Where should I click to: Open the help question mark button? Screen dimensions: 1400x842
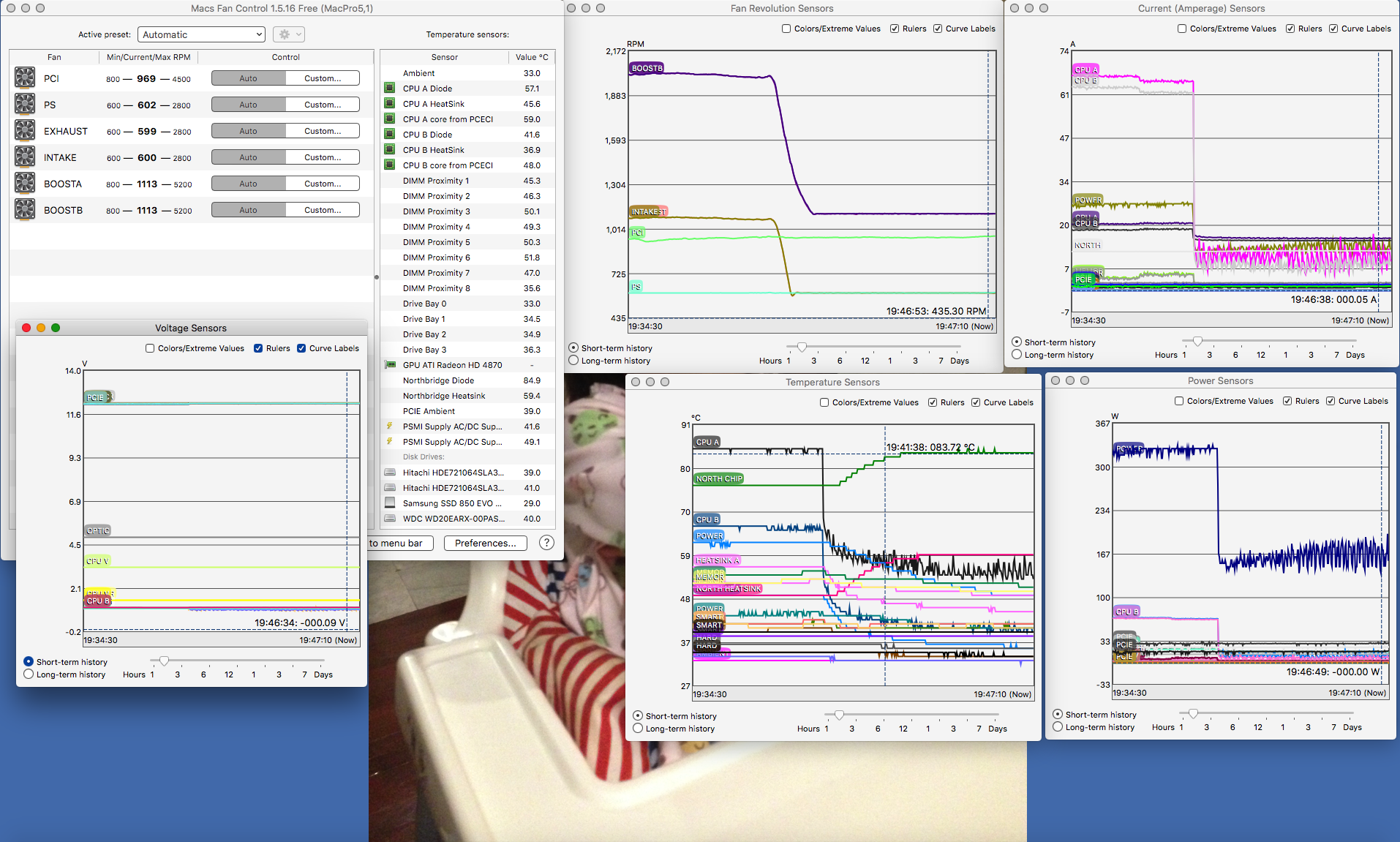pyautogui.click(x=546, y=543)
